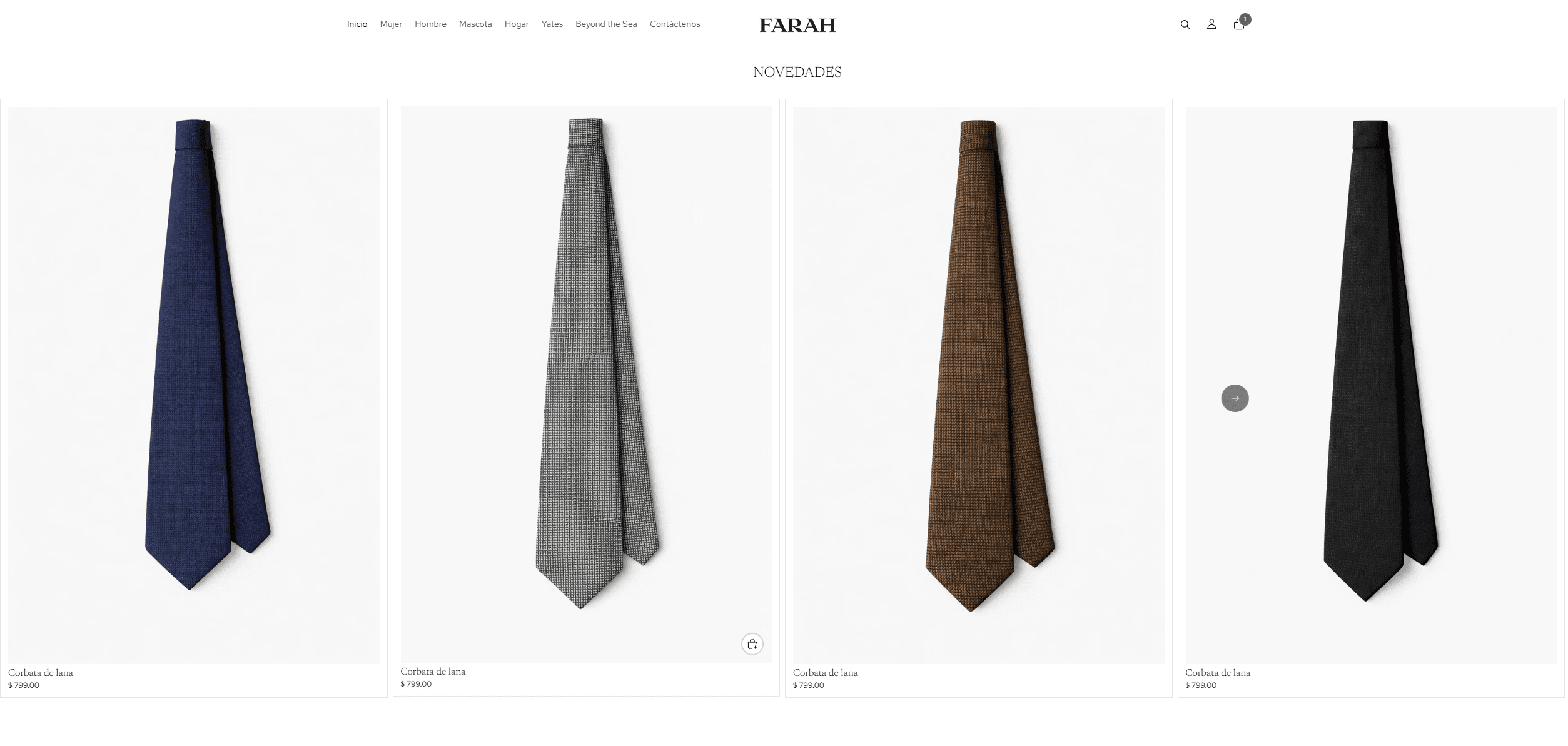1568x746 pixels.
Task: Open the Yates menu item
Action: (552, 24)
